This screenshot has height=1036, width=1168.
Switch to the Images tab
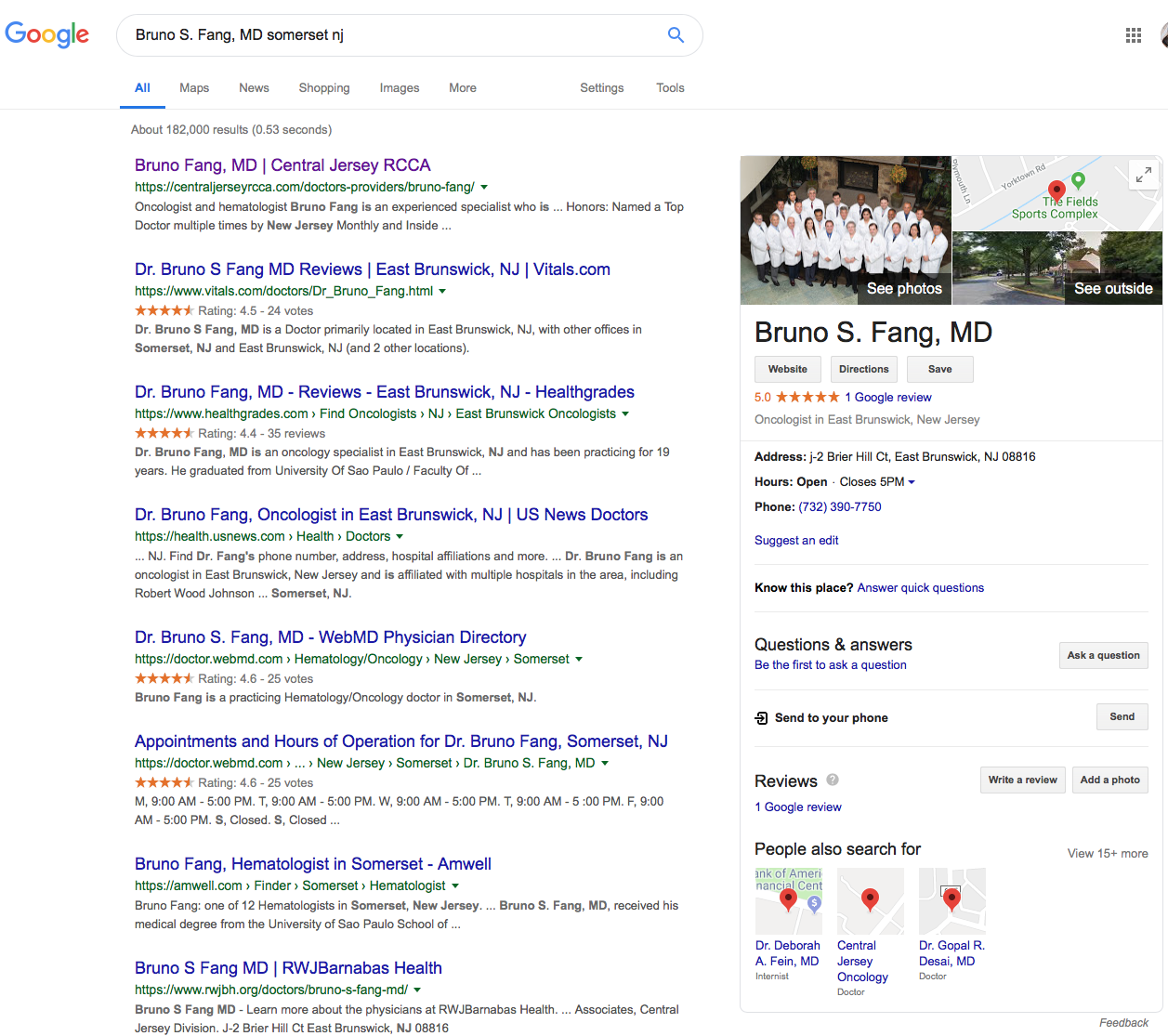click(x=400, y=87)
